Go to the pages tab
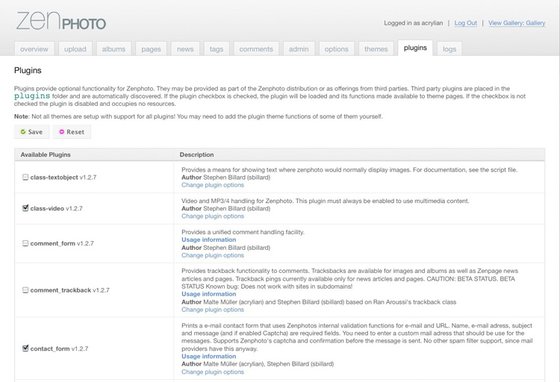Image resolution: width=560 pixels, height=382 pixels. point(151,49)
